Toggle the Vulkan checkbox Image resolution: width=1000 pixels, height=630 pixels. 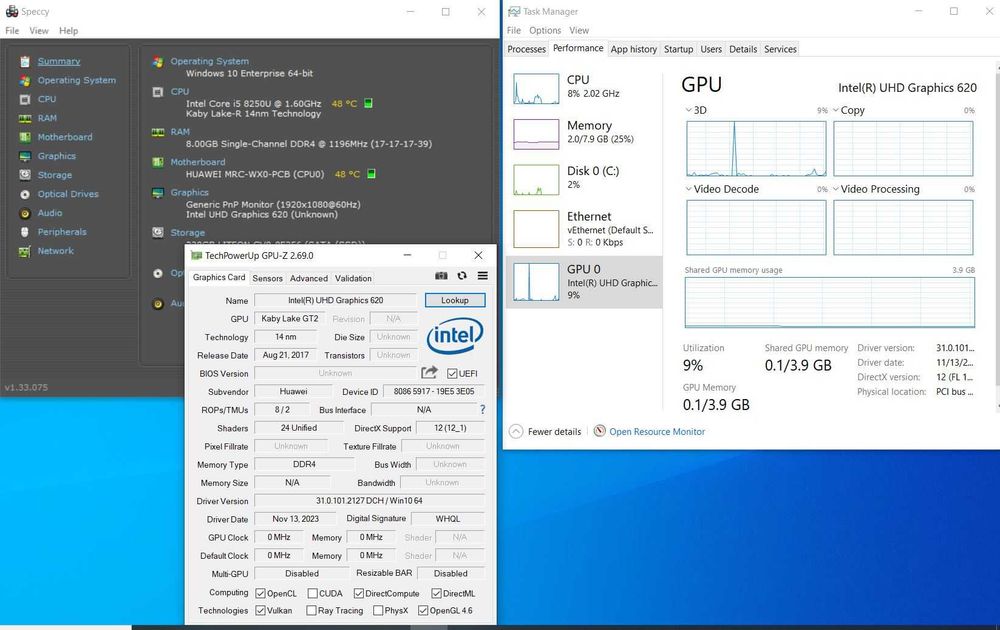click(x=260, y=611)
